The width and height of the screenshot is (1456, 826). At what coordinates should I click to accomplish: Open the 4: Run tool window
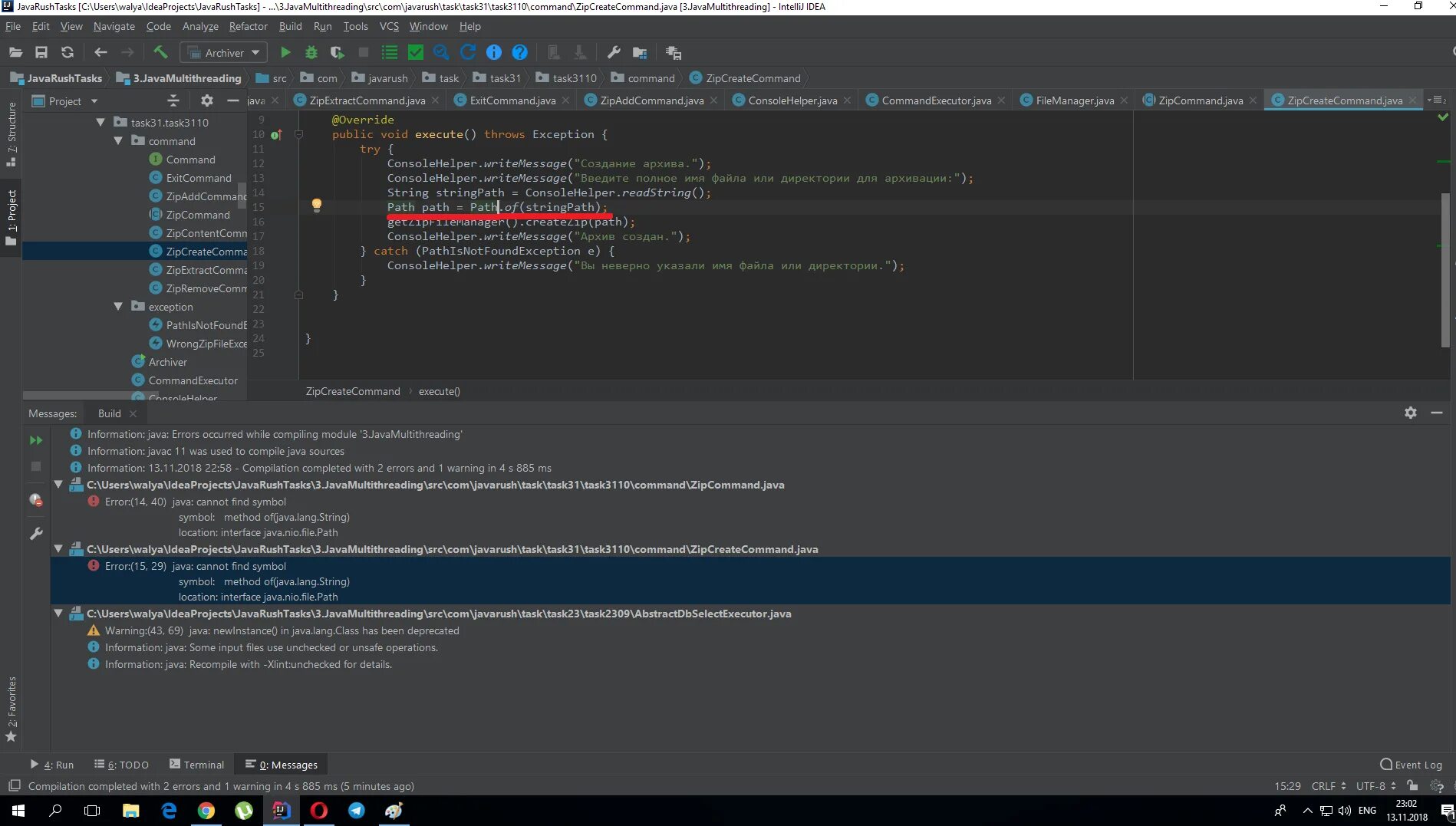coord(51,764)
